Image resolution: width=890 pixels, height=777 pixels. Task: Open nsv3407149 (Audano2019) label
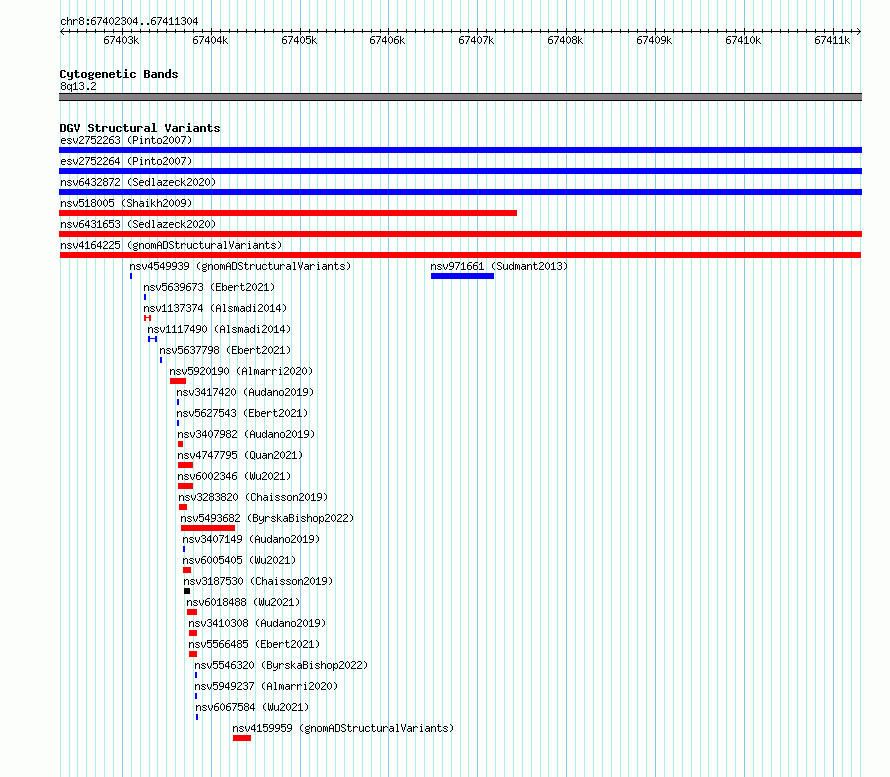pos(251,539)
